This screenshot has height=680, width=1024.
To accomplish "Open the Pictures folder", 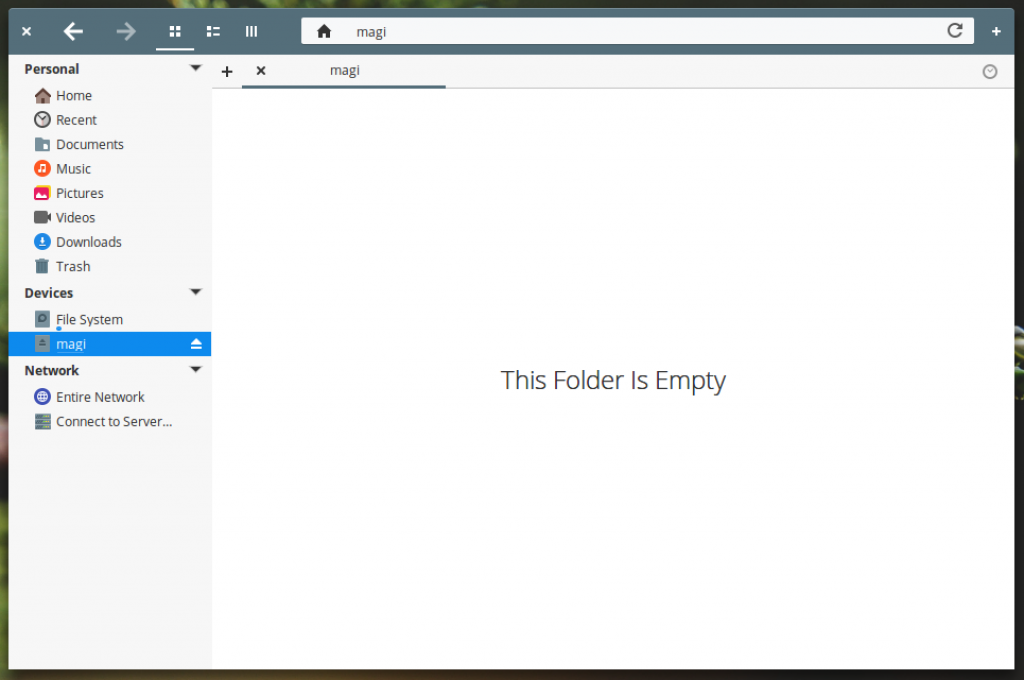I will coord(81,193).
